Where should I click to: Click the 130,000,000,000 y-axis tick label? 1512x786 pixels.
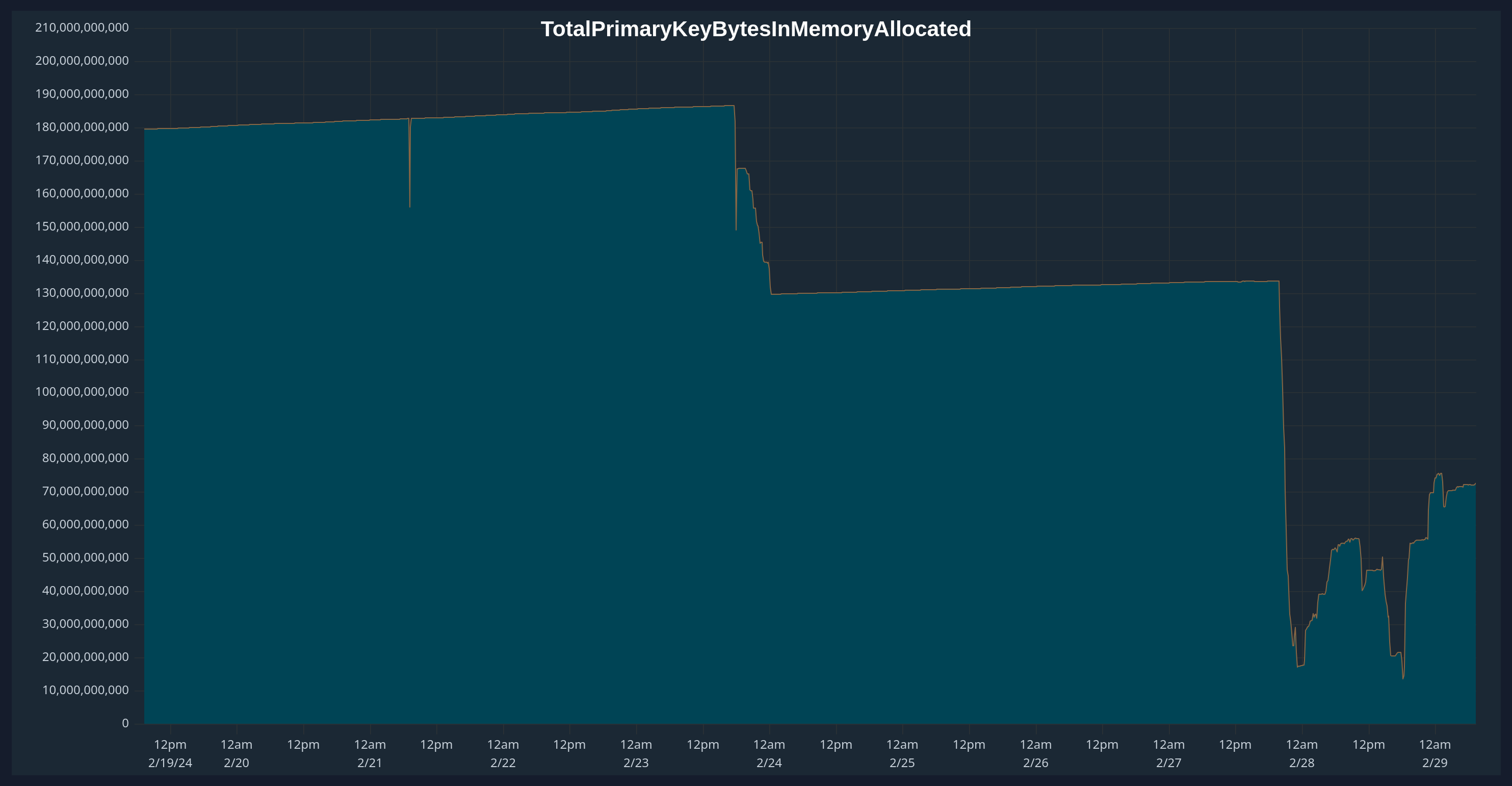tap(82, 293)
